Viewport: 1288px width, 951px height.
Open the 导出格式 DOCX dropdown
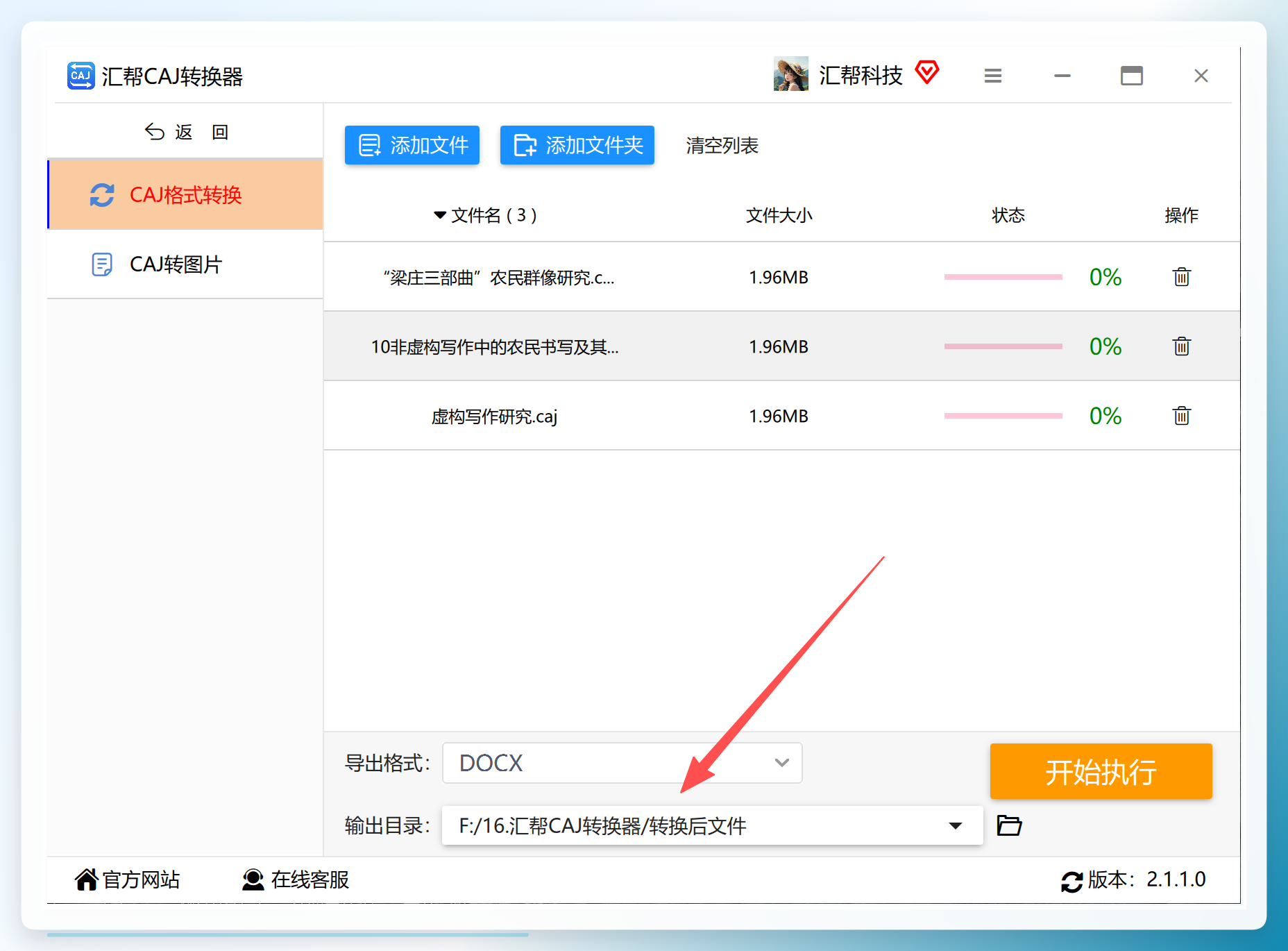tap(622, 763)
